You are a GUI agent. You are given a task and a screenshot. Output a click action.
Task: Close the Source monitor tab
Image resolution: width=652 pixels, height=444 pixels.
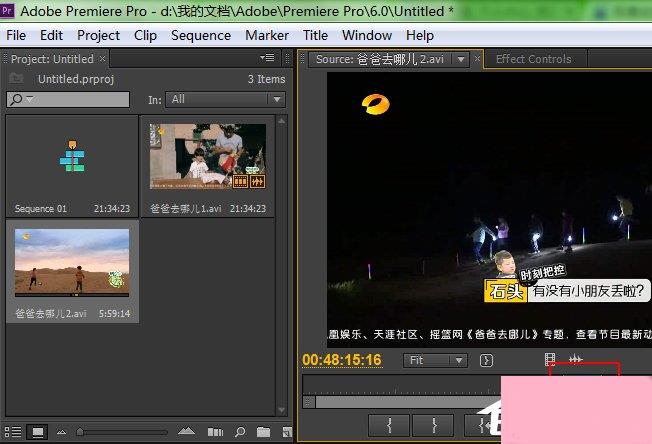pos(477,59)
